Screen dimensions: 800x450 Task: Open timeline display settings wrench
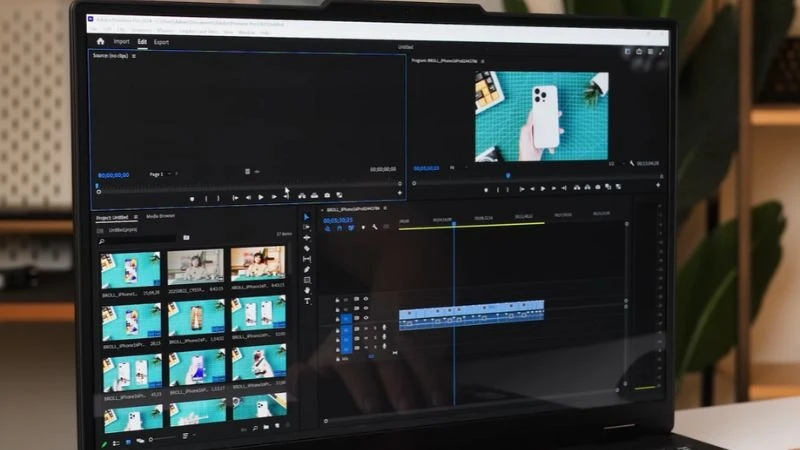coord(375,227)
